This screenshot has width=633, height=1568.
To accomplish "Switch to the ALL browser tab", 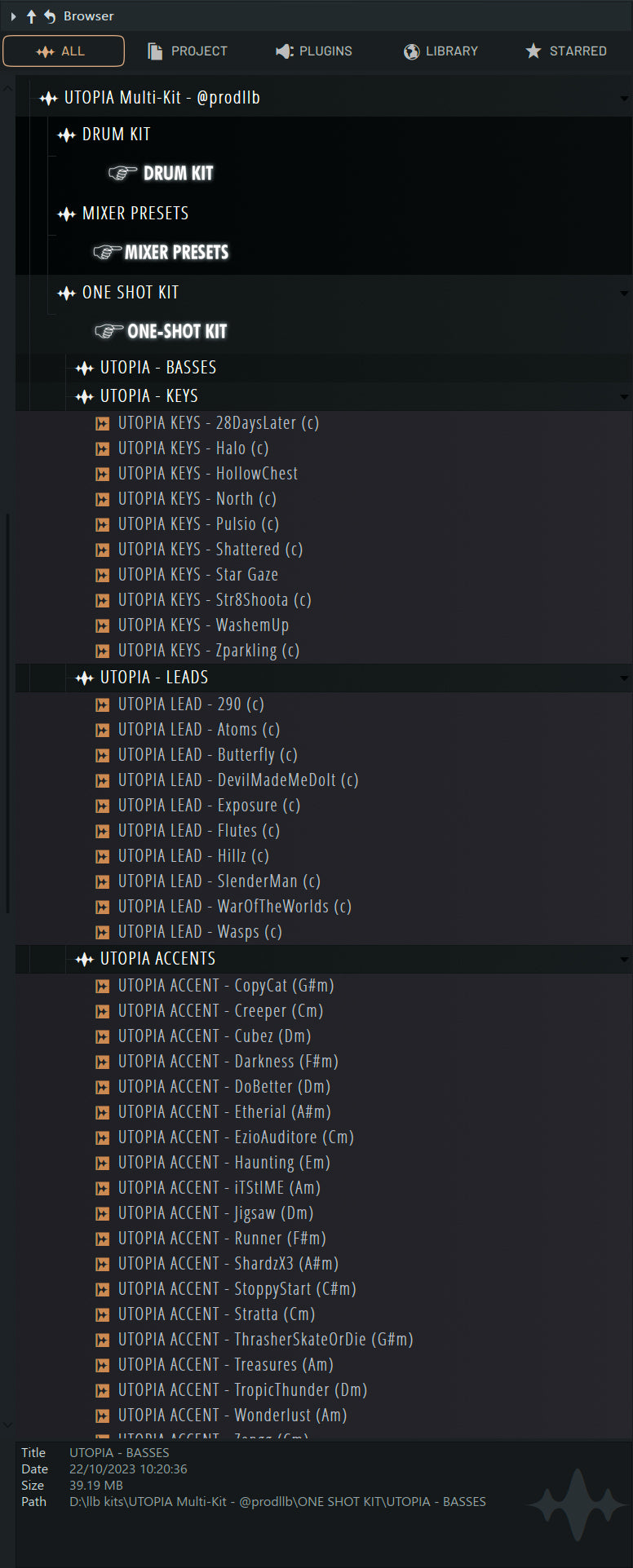I will (64, 51).
